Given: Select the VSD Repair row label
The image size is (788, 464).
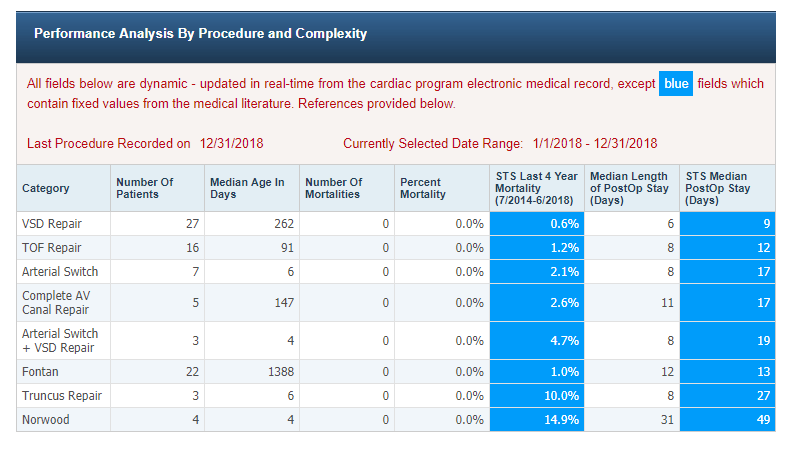Looking at the screenshot, I should [x=53, y=224].
